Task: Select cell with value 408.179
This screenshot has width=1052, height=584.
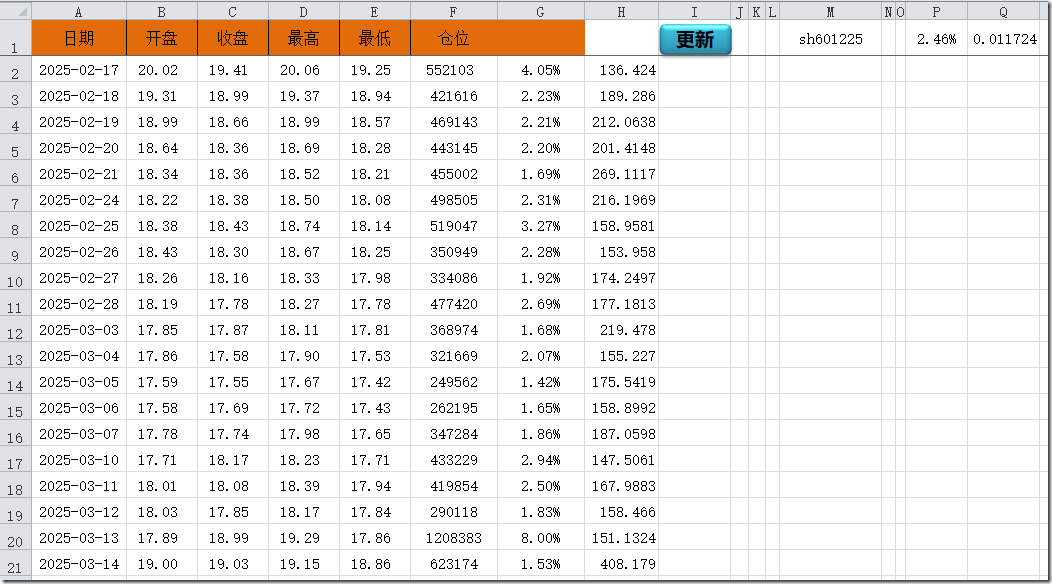Action: (x=621, y=563)
